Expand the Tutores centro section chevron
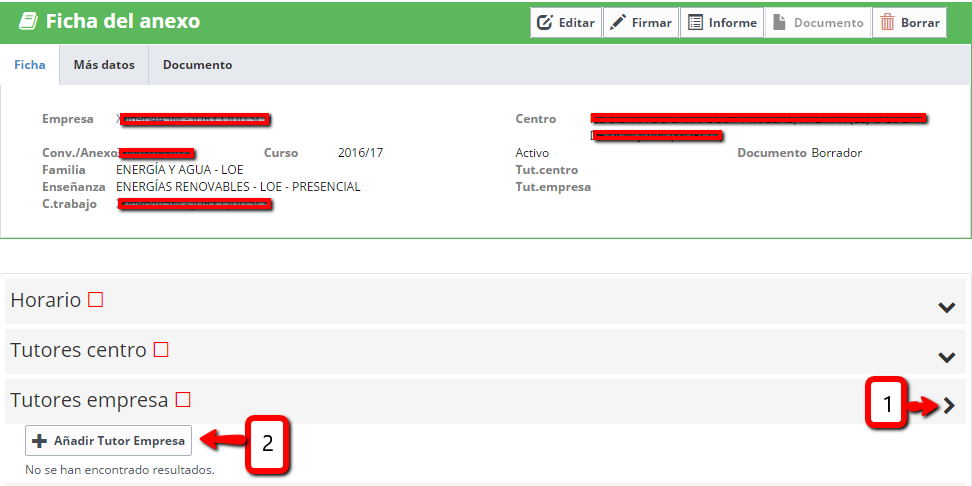 pos(946,357)
